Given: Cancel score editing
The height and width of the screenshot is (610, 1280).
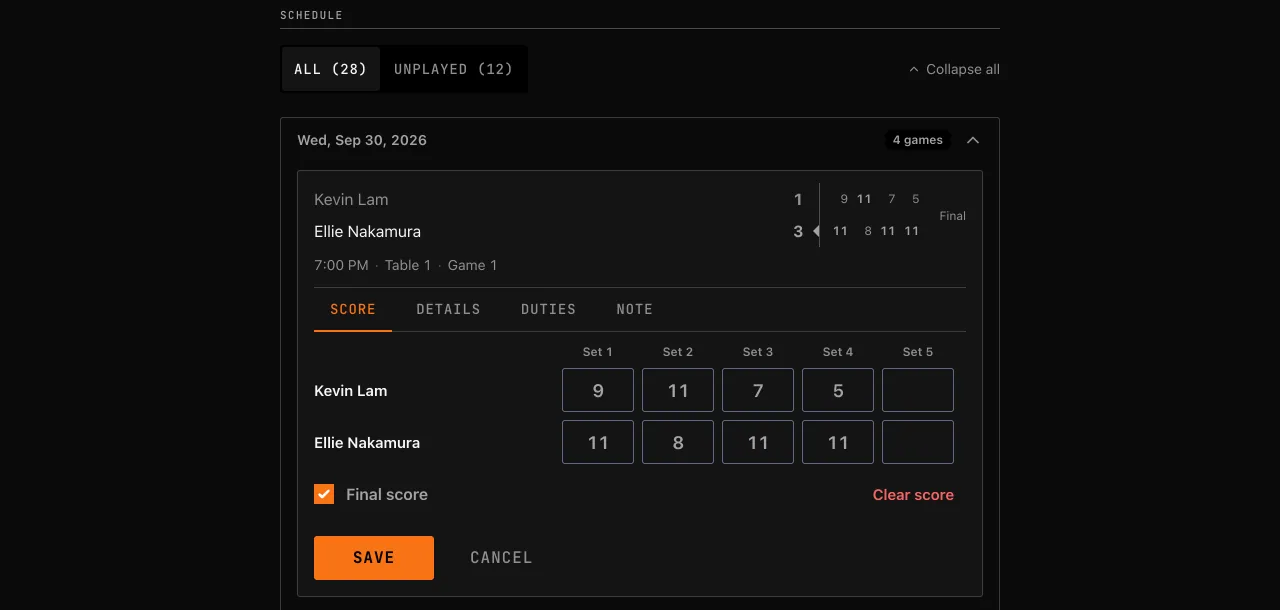Looking at the screenshot, I should [501, 558].
